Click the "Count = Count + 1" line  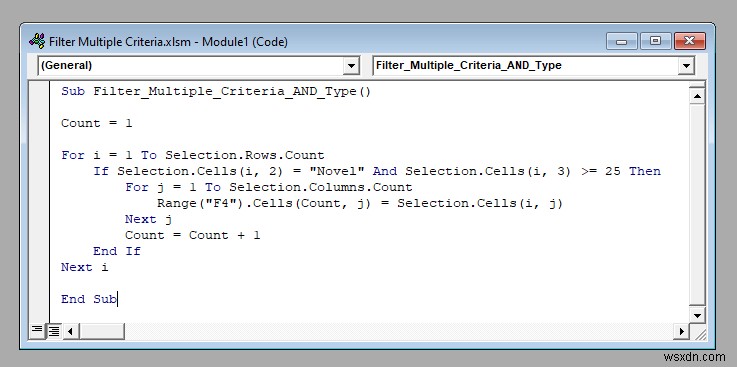pyautogui.click(x=192, y=235)
